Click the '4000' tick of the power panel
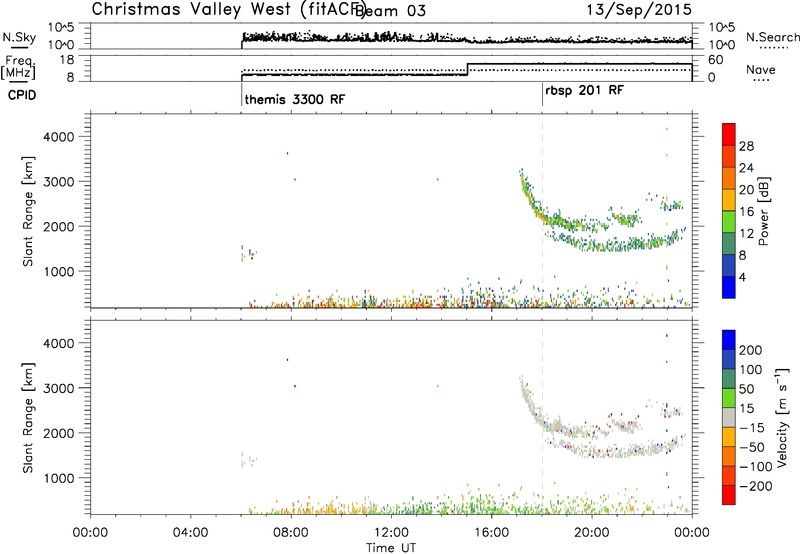This screenshot has width=800, height=554. click(58, 137)
